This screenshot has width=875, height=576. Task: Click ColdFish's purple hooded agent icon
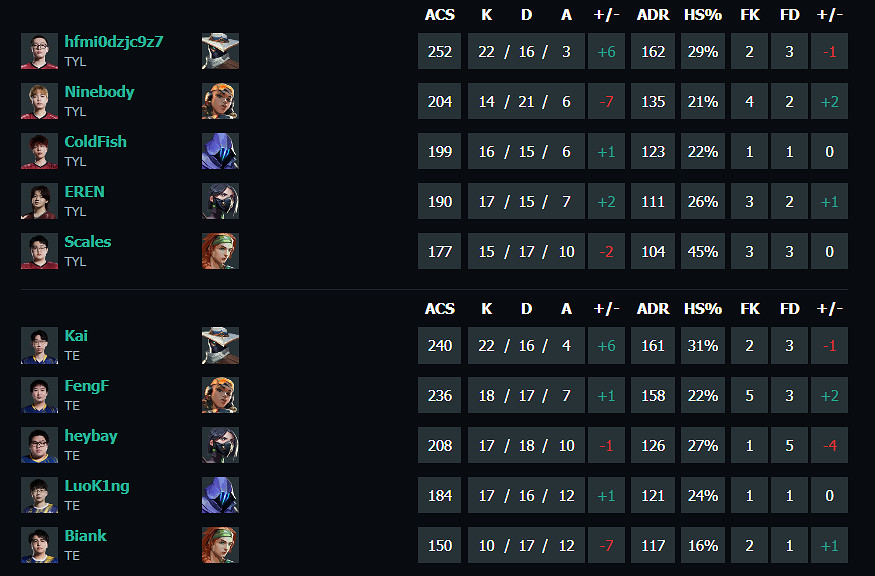click(x=220, y=151)
